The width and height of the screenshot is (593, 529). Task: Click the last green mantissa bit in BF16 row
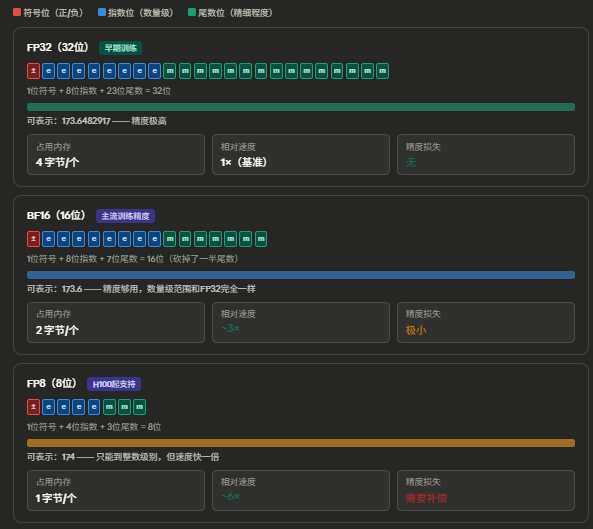tap(261, 239)
